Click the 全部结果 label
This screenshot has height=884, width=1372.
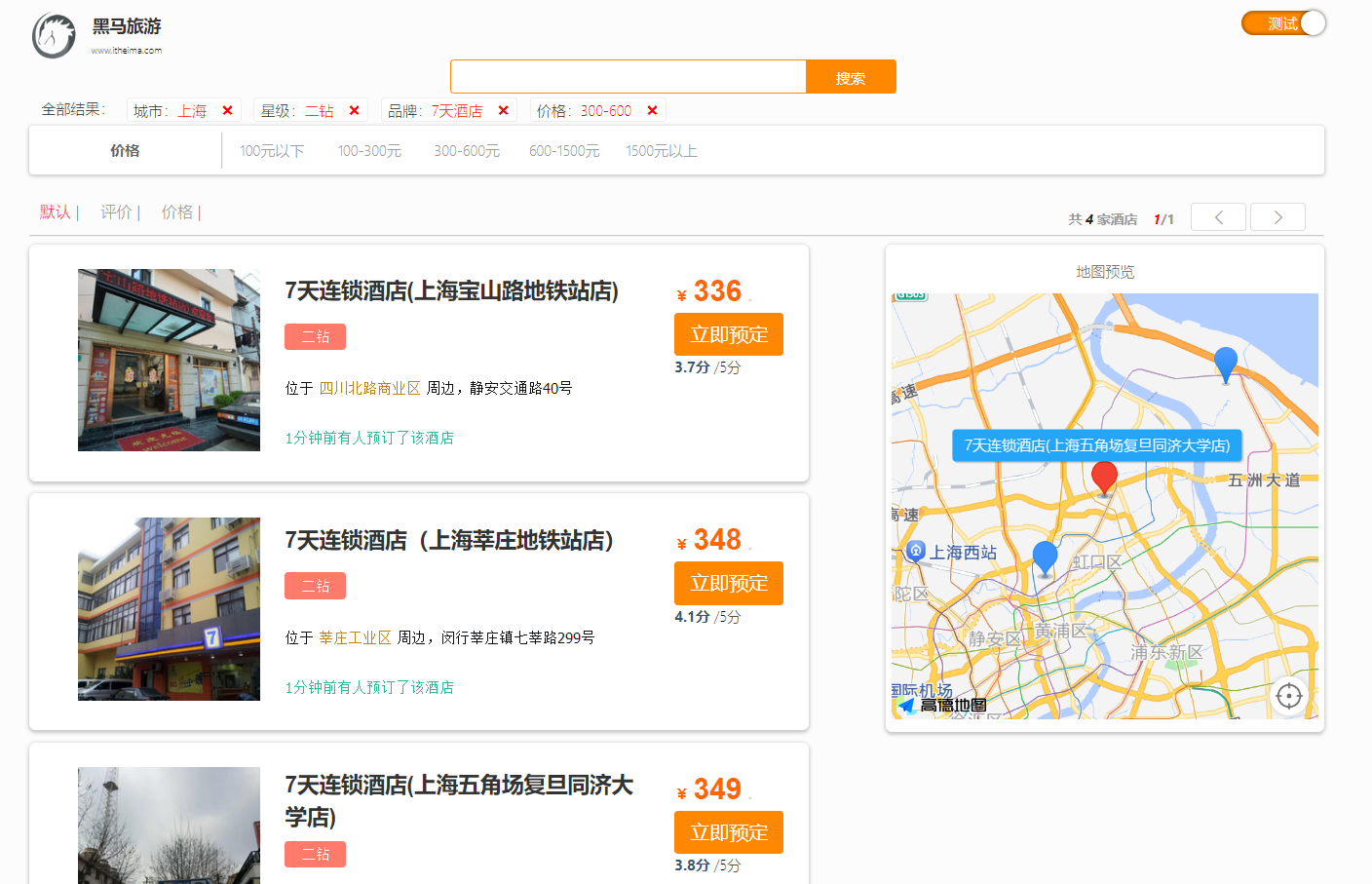pyautogui.click(x=72, y=109)
